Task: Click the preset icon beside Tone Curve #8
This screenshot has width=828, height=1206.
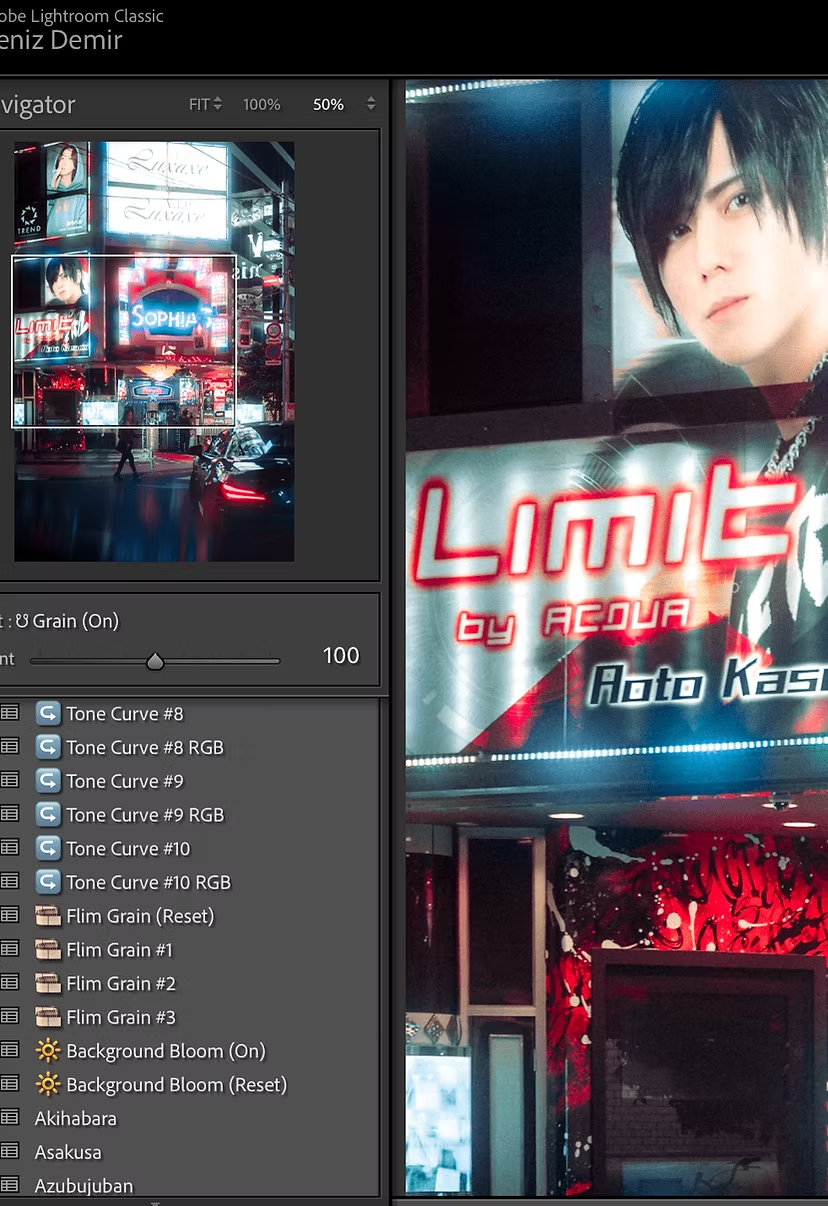Action: [x=9, y=714]
